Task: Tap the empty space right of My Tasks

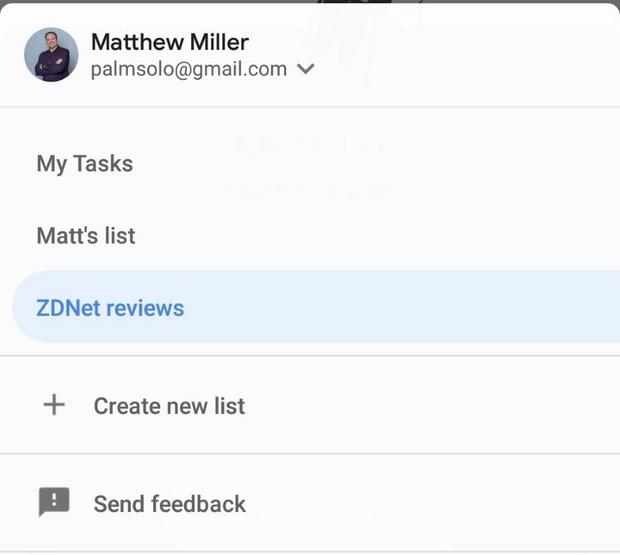Action: (400, 164)
